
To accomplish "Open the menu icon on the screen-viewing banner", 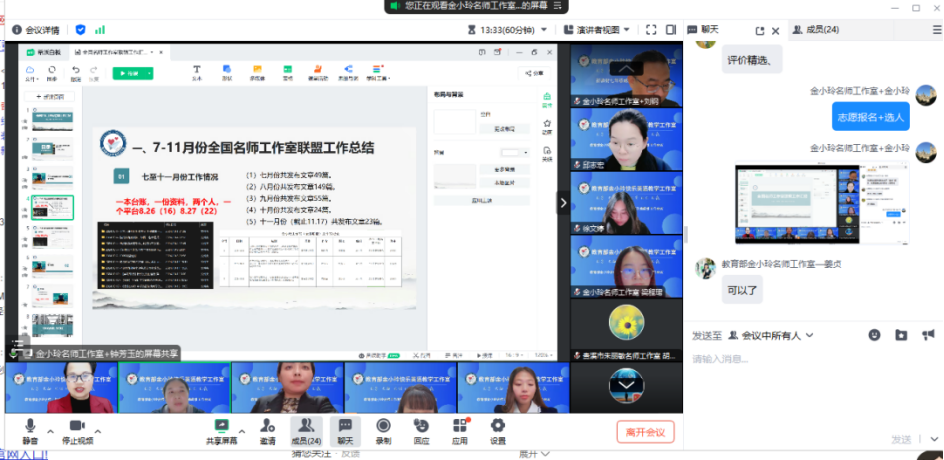I will pyautogui.click(x=557, y=5).
